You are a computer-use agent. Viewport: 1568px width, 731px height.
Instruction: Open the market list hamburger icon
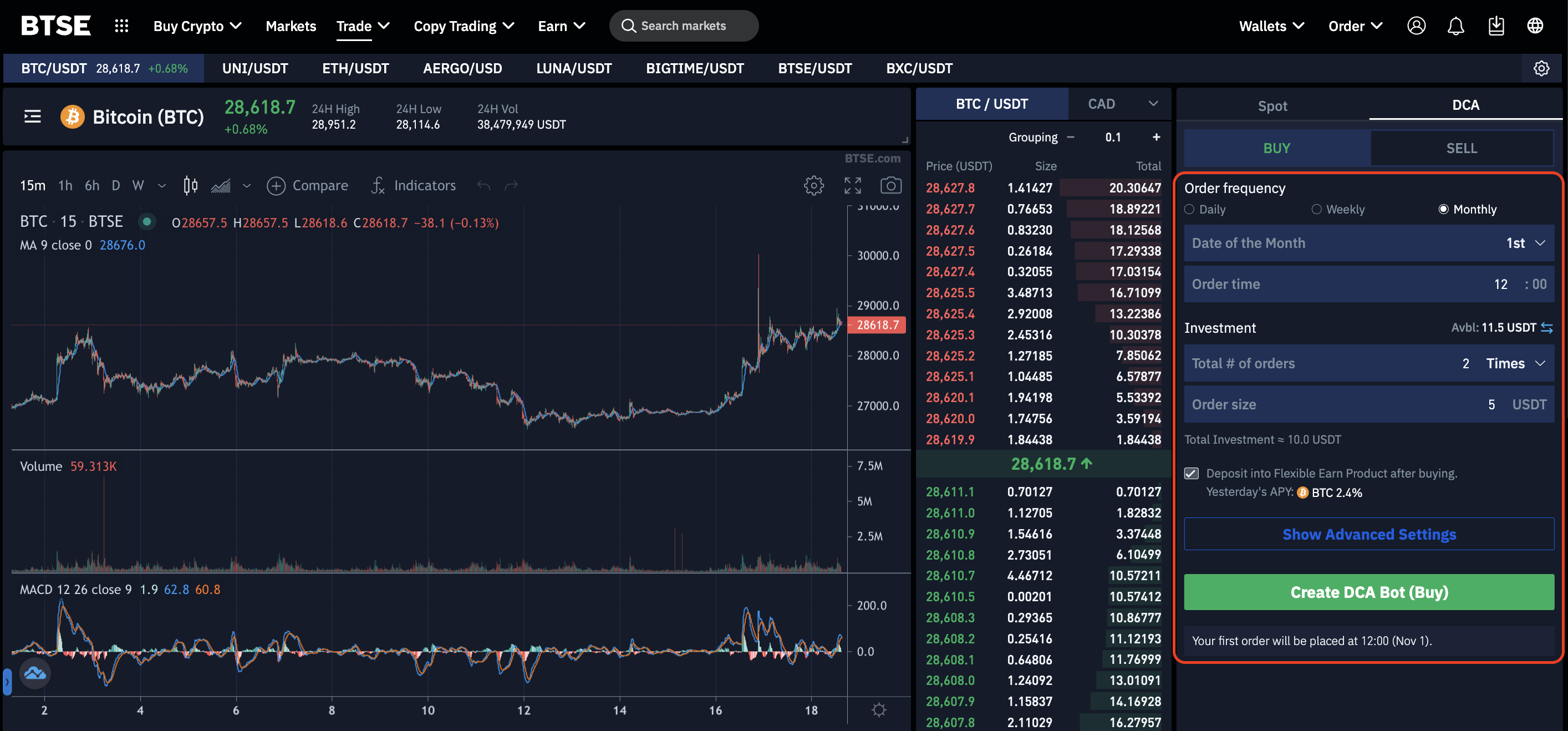[x=33, y=116]
